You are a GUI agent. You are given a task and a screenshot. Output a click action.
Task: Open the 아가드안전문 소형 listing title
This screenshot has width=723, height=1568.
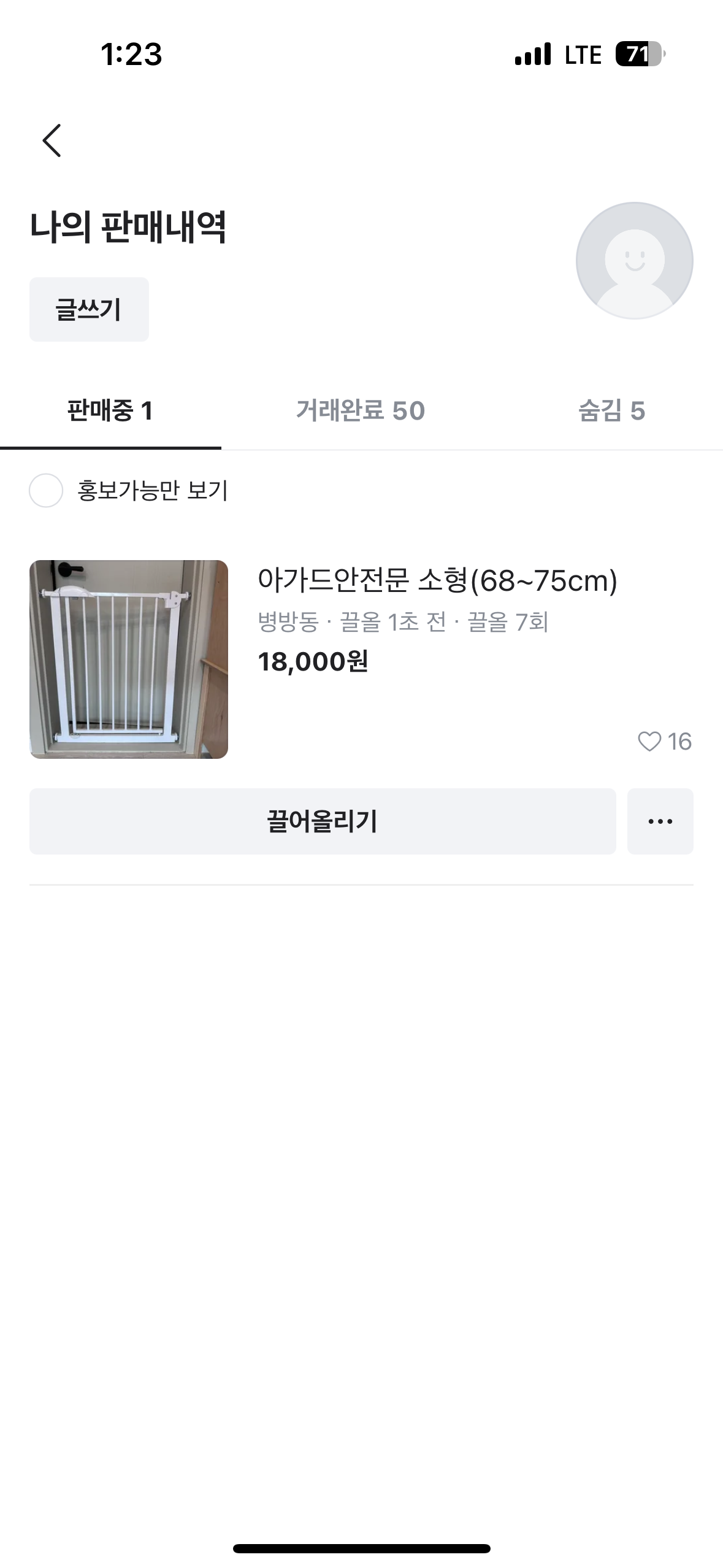point(437,580)
